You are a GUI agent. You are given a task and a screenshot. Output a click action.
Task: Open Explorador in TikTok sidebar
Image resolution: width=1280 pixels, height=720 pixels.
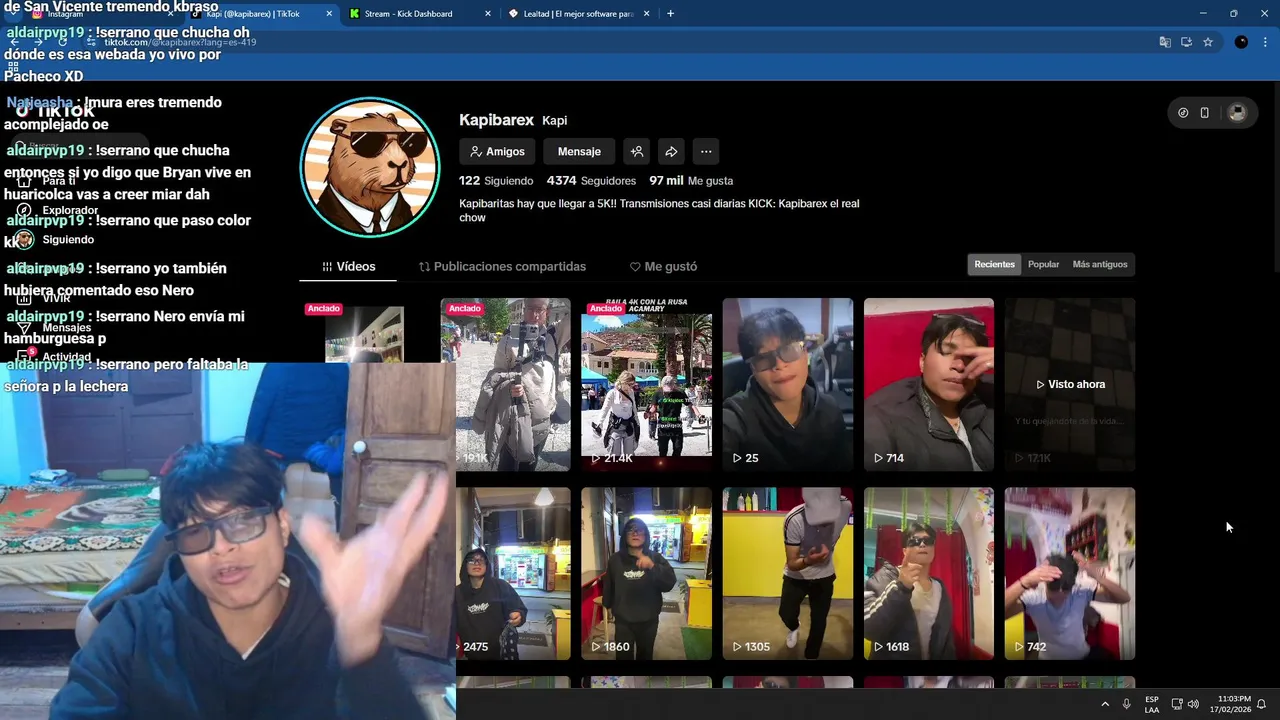70,211
